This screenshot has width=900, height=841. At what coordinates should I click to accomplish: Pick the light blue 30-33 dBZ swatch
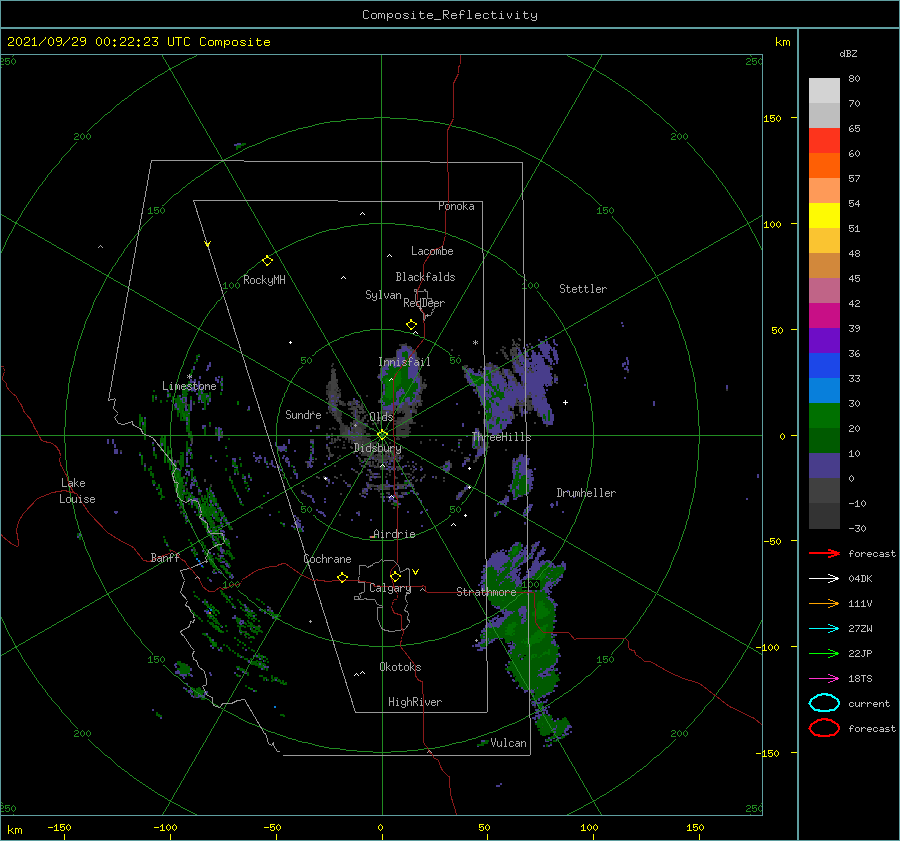tap(824, 391)
